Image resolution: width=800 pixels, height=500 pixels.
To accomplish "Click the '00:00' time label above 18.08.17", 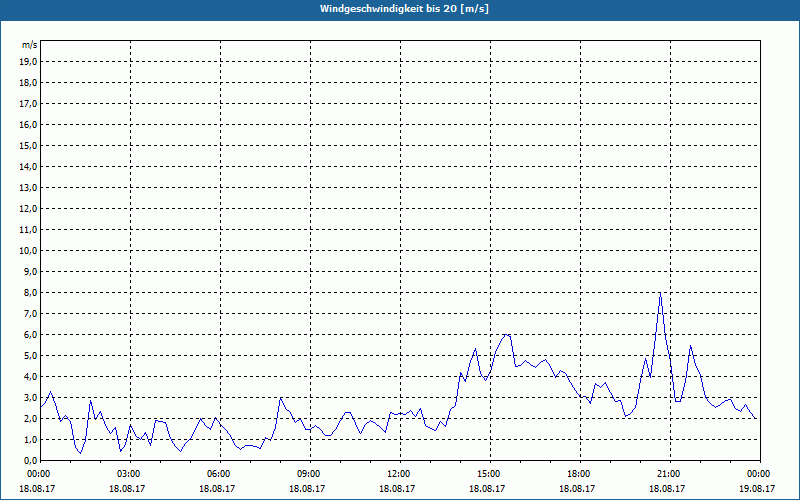I will point(38,474).
